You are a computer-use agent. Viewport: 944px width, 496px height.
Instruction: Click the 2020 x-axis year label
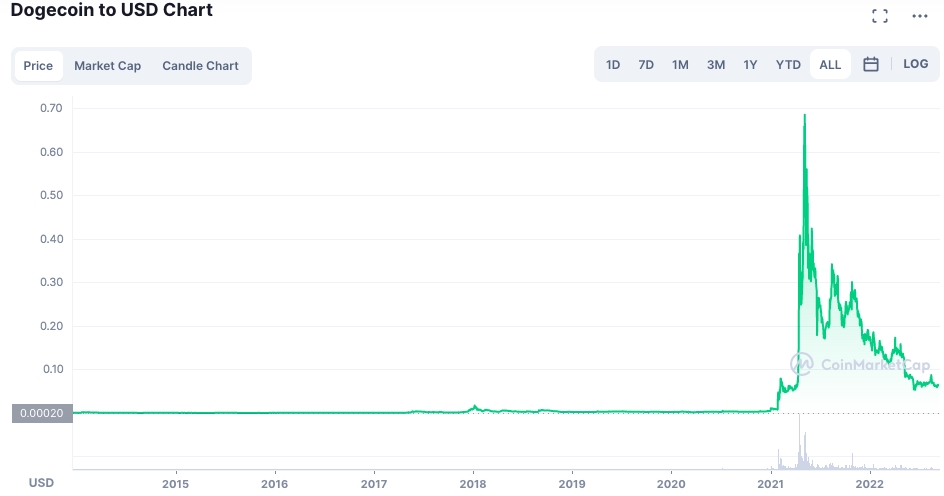coord(671,483)
